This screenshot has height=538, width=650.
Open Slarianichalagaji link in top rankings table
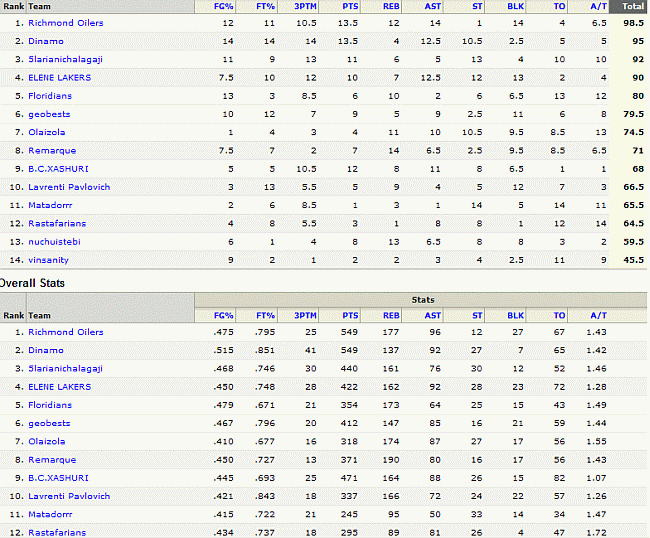tap(65, 59)
